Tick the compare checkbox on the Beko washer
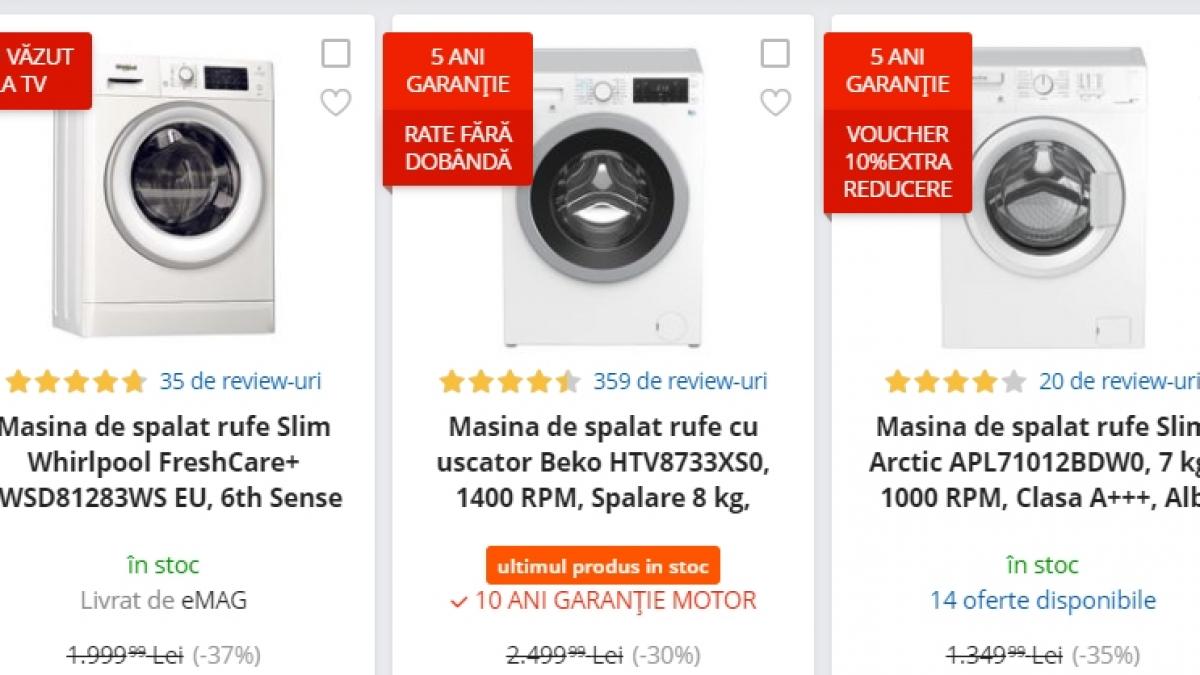The height and width of the screenshot is (675, 1200). 776,54
